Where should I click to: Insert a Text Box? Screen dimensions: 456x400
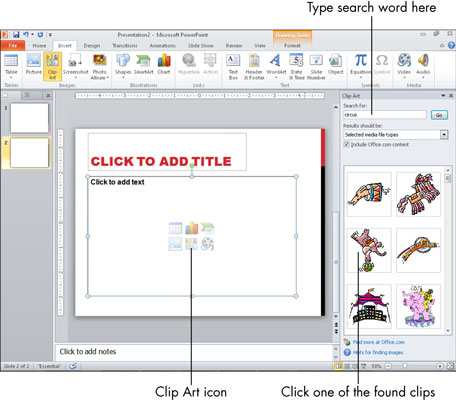[x=233, y=66]
